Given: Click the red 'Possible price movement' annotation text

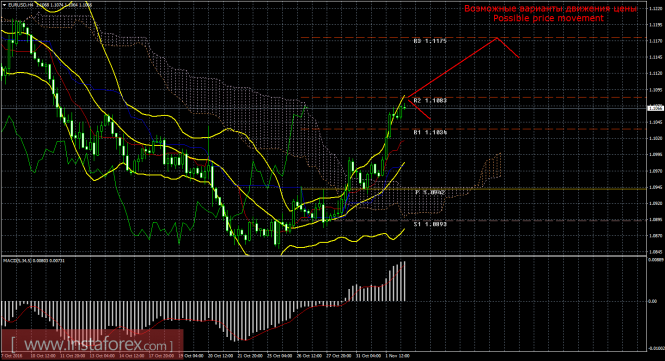Looking at the screenshot, I should coord(548,18).
